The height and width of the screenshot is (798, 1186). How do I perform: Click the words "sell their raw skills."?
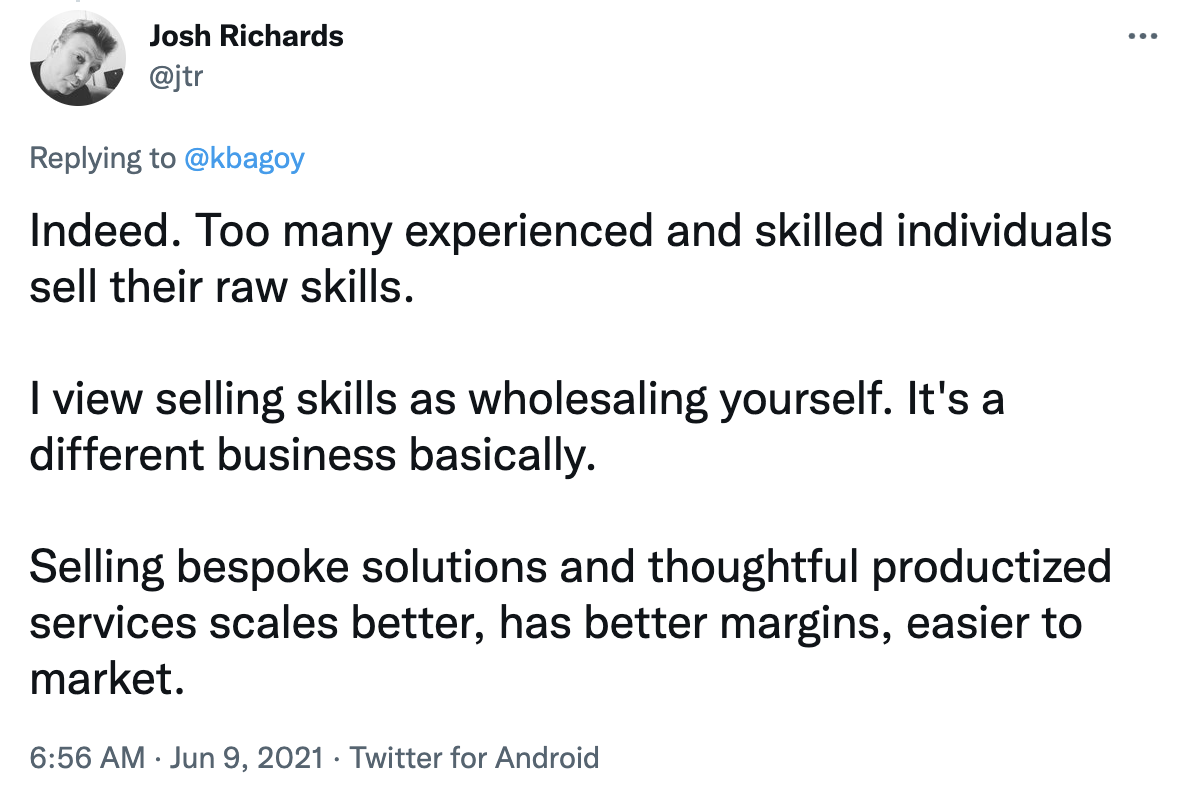pyautogui.click(x=222, y=287)
